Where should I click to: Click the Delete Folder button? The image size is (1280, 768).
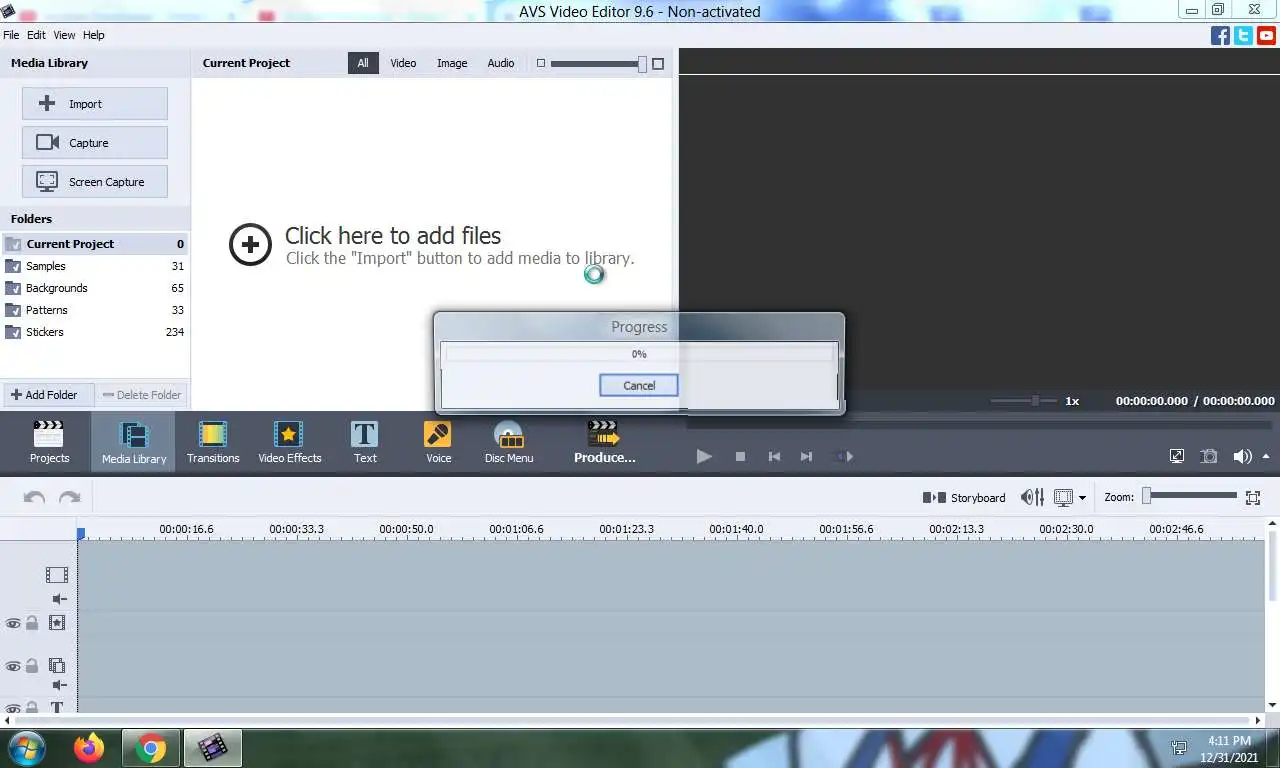142,395
